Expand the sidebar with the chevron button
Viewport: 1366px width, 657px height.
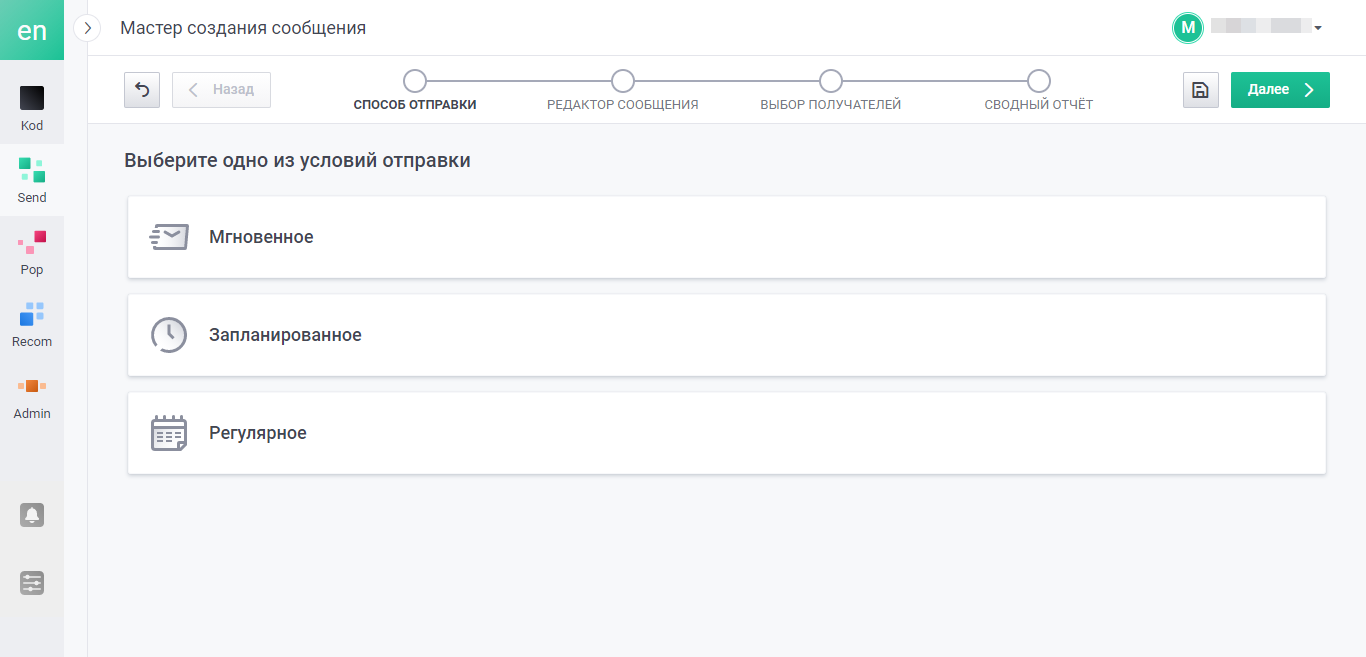88,28
